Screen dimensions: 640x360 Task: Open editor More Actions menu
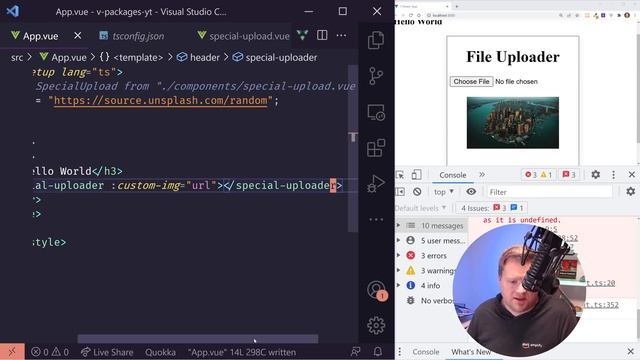click(x=341, y=36)
